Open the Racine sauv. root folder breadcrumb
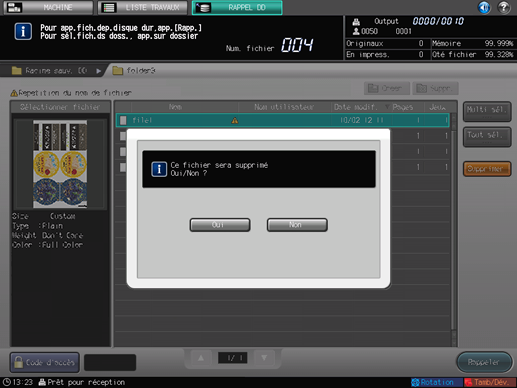The image size is (517, 388). coord(50,71)
